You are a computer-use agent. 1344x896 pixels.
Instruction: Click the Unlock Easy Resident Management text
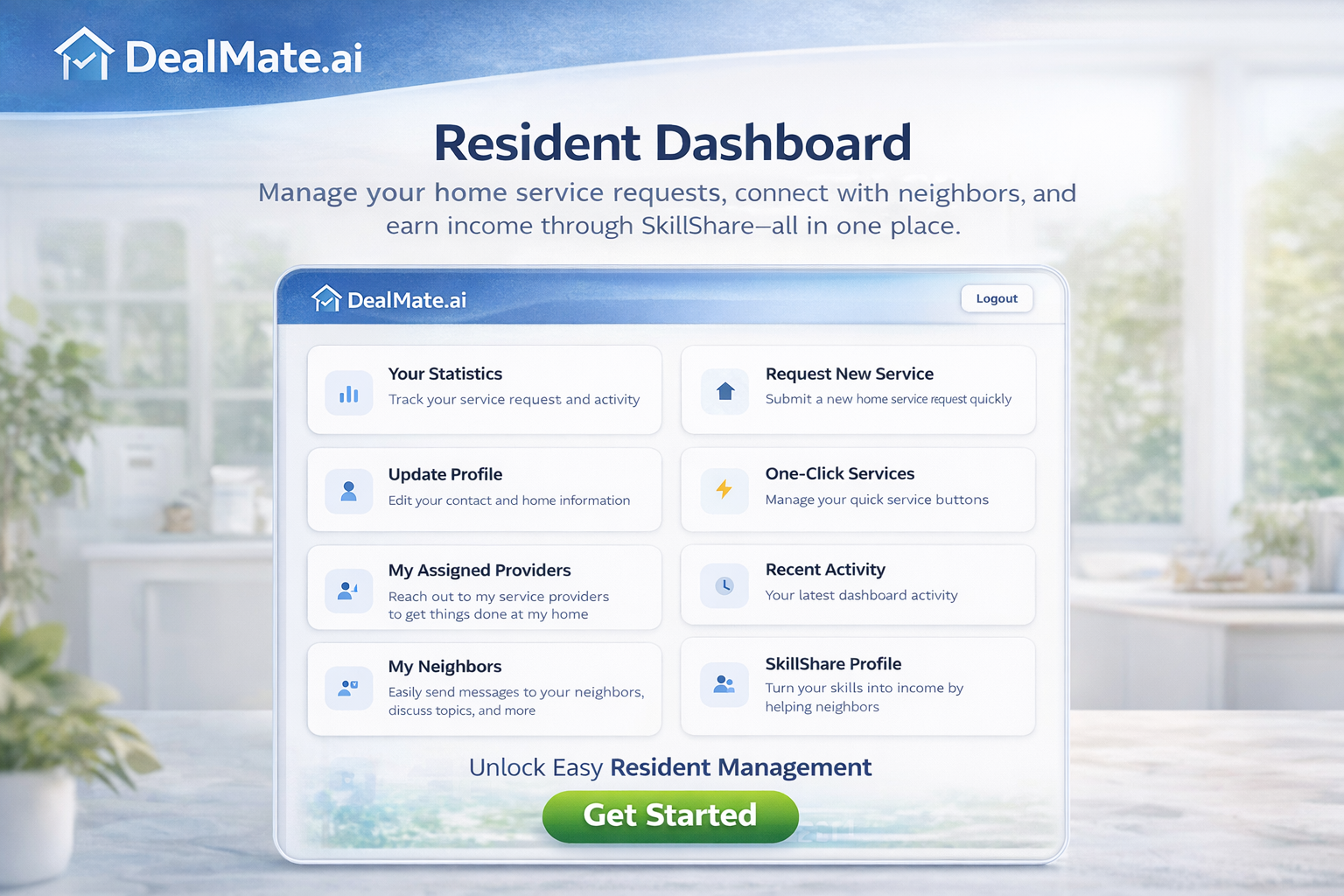click(x=670, y=767)
